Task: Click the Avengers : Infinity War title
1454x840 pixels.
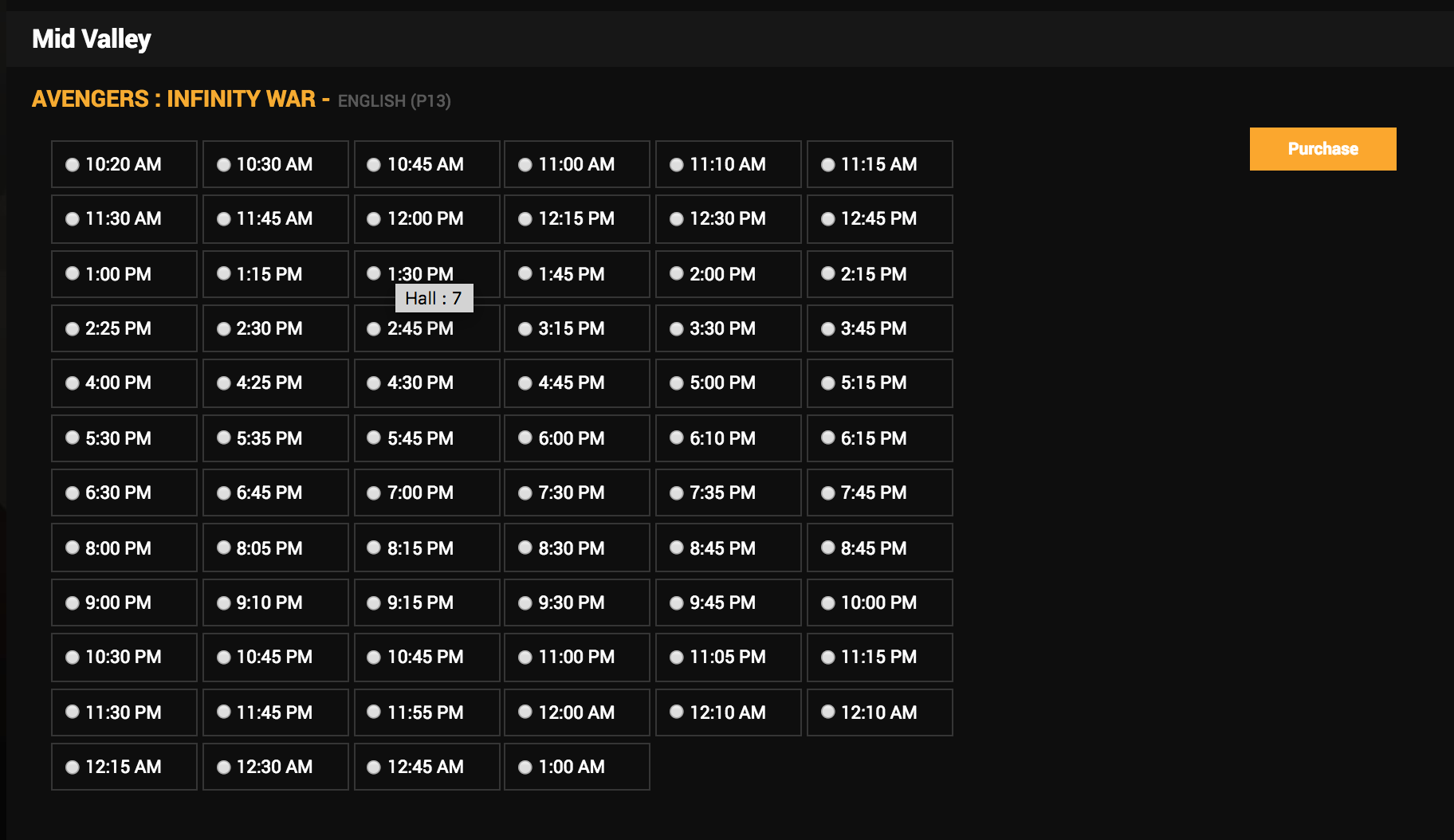Action: (173, 99)
